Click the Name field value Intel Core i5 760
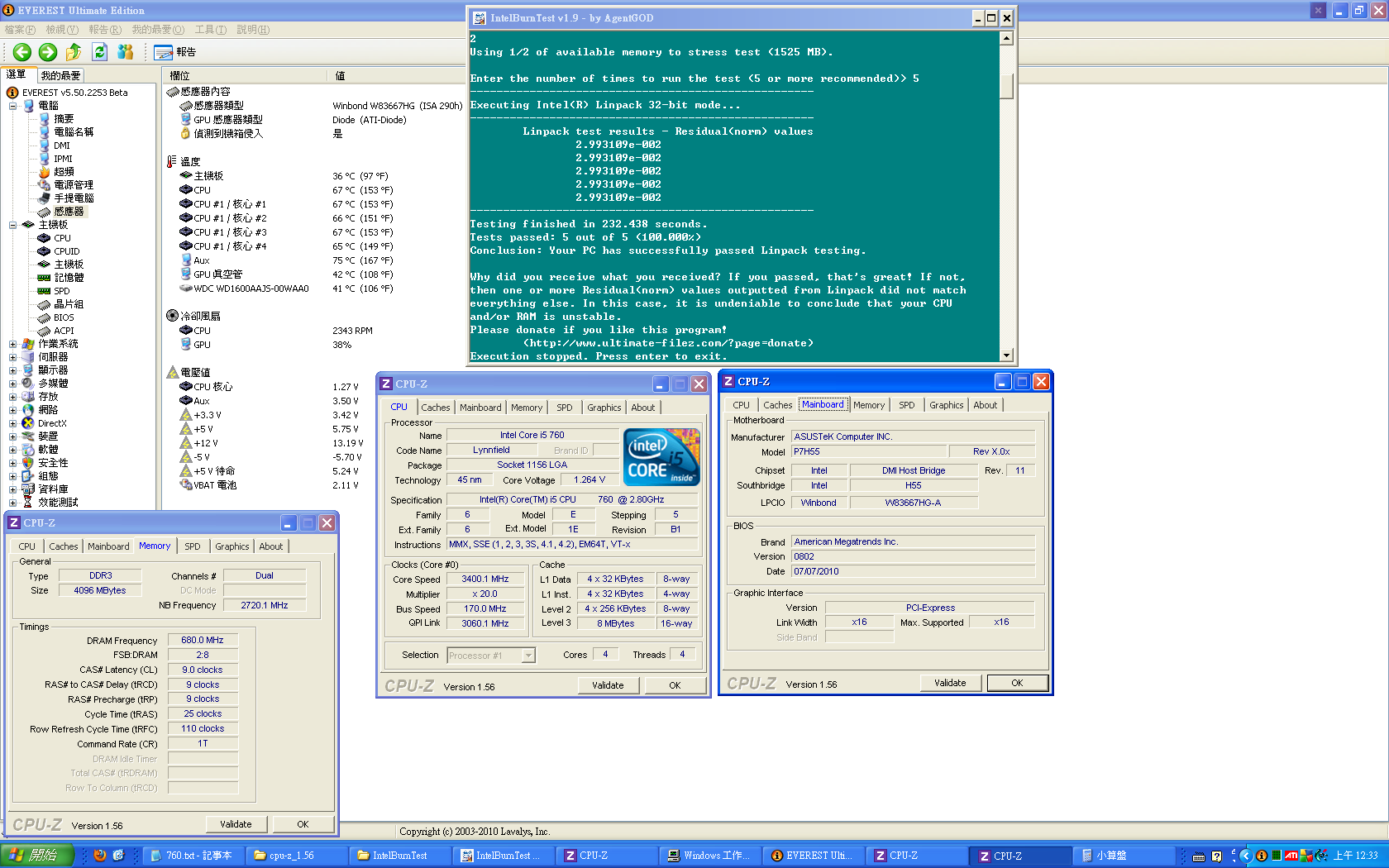The height and width of the screenshot is (868, 1389). 532,435
